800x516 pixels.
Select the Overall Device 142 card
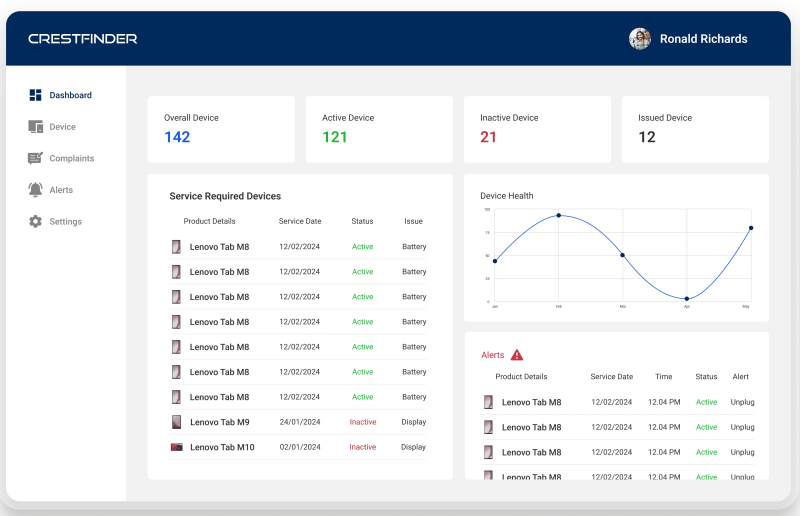221,129
